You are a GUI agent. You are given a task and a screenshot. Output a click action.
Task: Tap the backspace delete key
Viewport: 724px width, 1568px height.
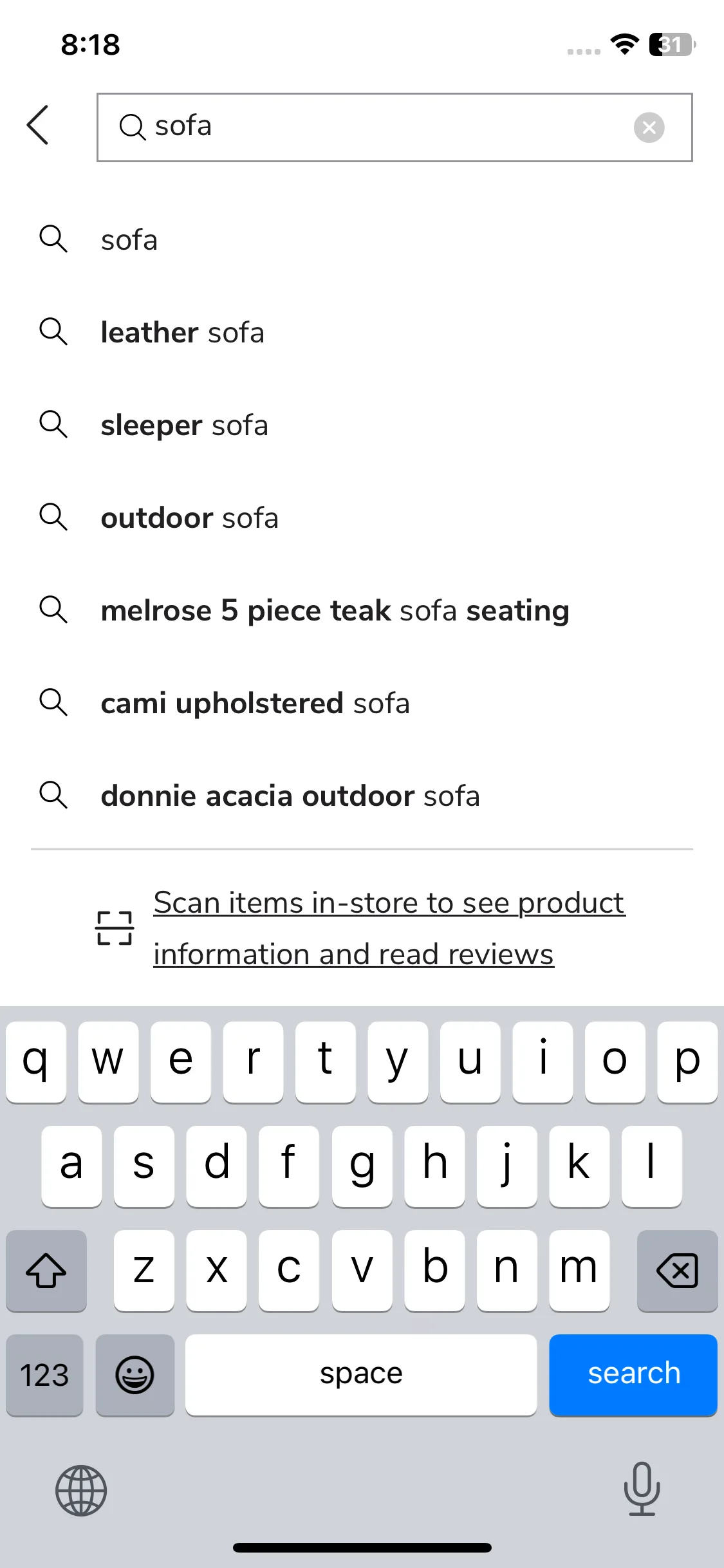tap(677, 1271)
